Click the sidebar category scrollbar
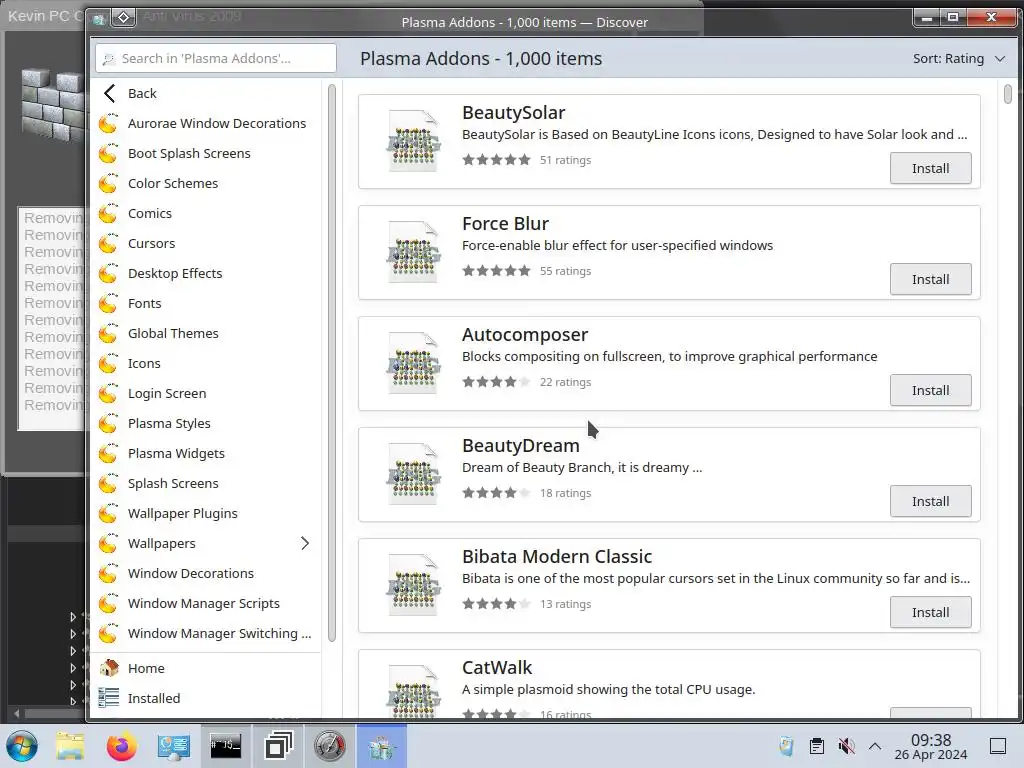 (x=332, y=362)
